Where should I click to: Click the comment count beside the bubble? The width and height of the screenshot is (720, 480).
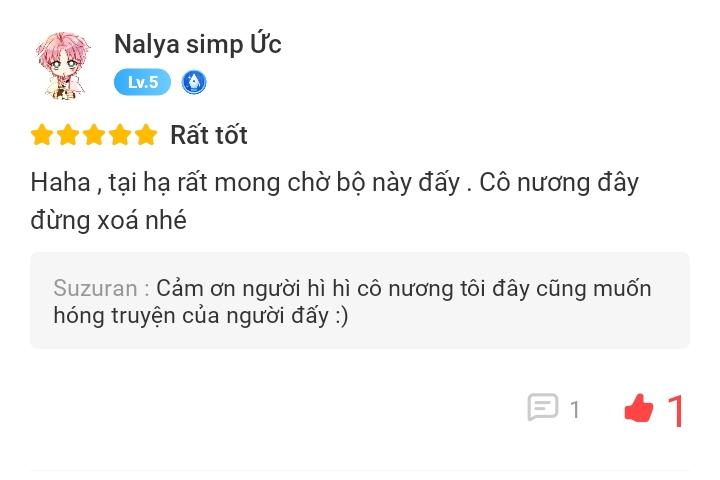click(575, 409)
